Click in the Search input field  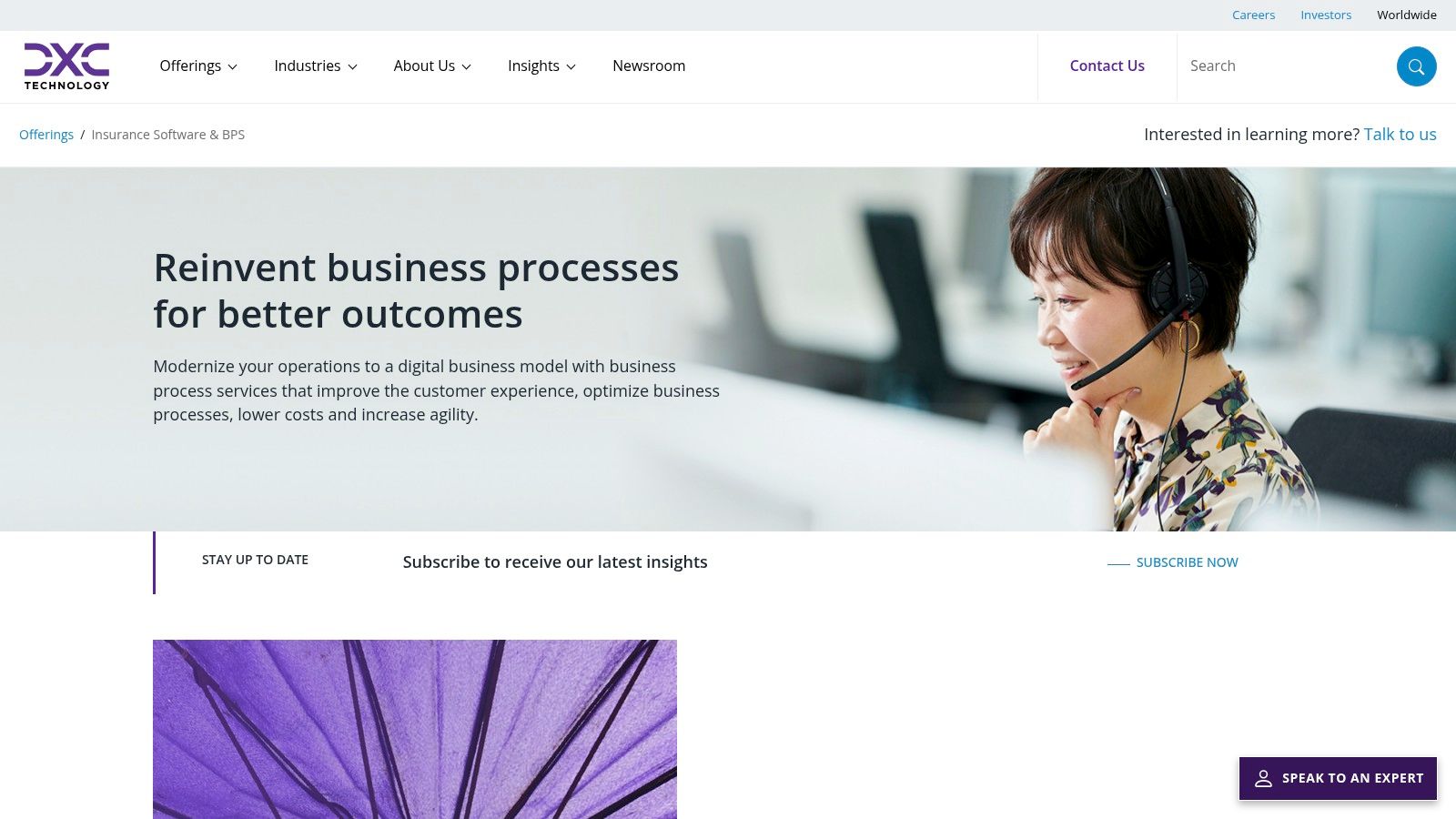[x=1287, y=66]
